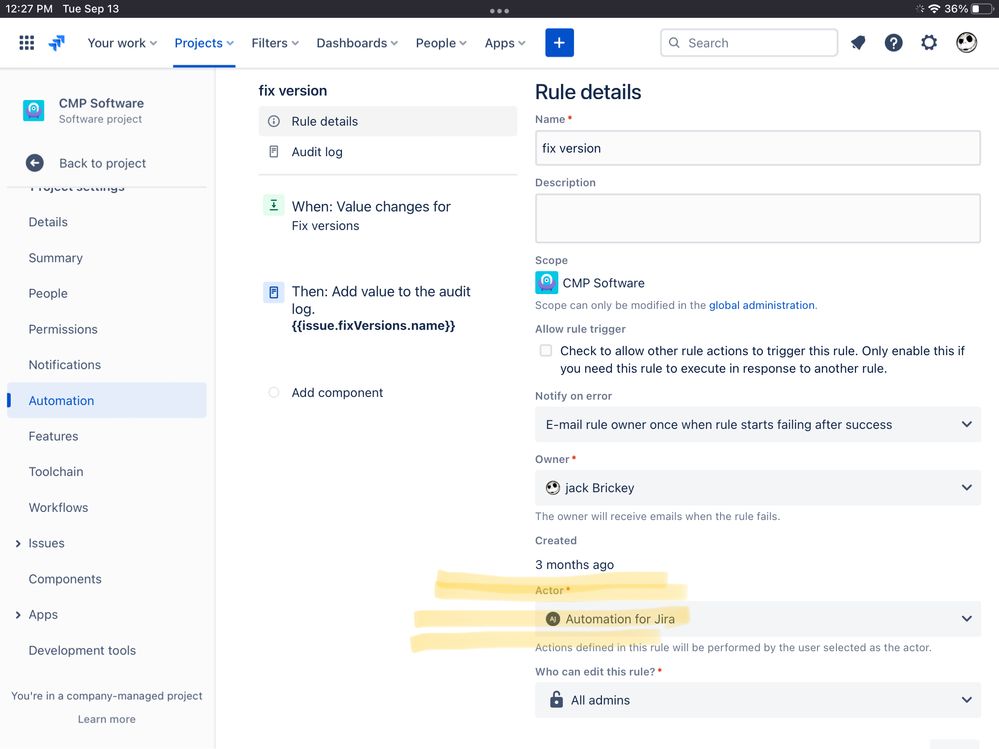The image size is (999, 749).
Task: Open the notifications bell icon
Action: click(x=858, y=43)
